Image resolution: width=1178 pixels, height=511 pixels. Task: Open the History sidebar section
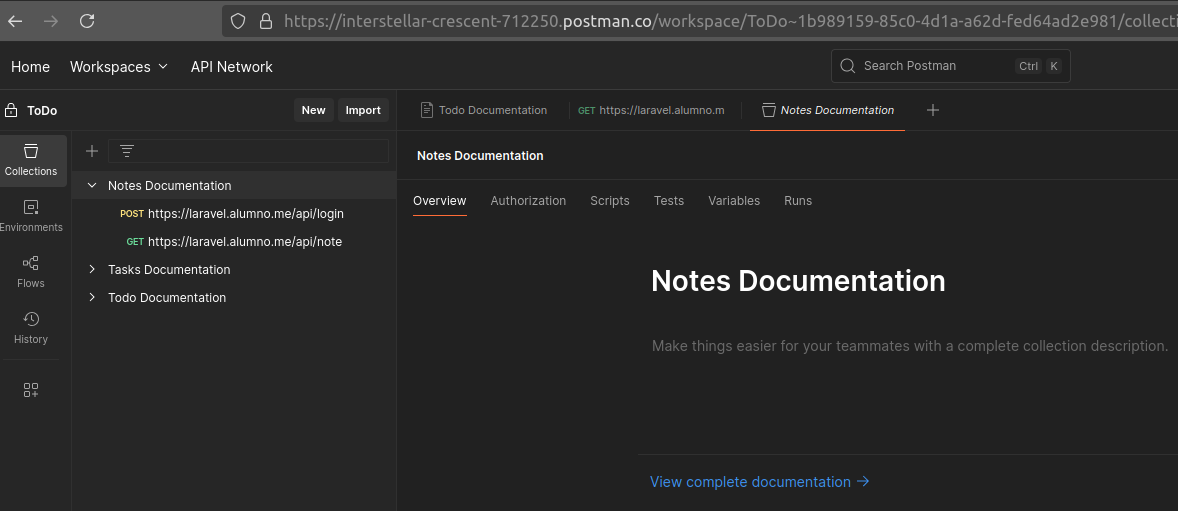coord(31,328)
